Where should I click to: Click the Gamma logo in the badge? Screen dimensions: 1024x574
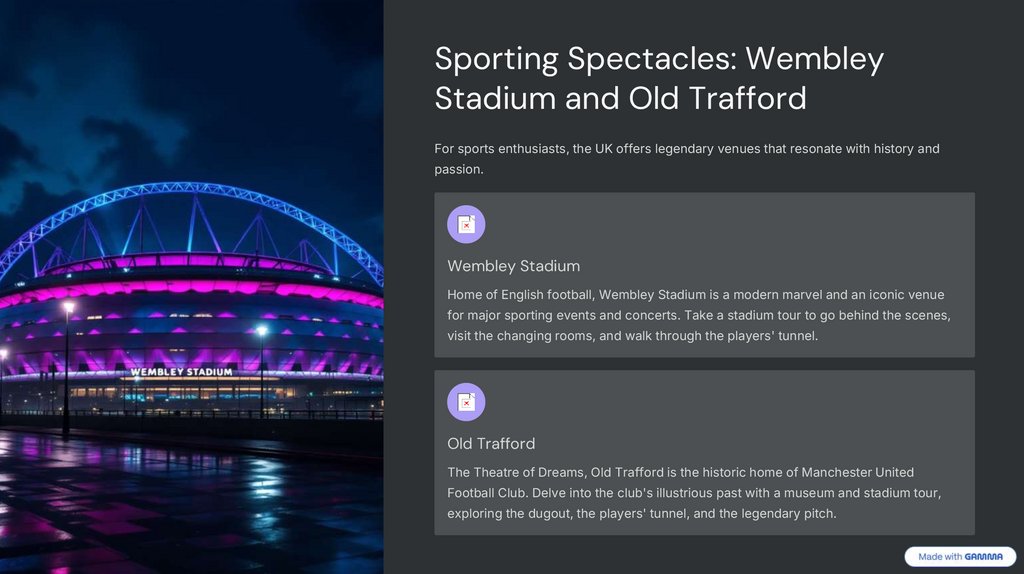coord(984,557)
